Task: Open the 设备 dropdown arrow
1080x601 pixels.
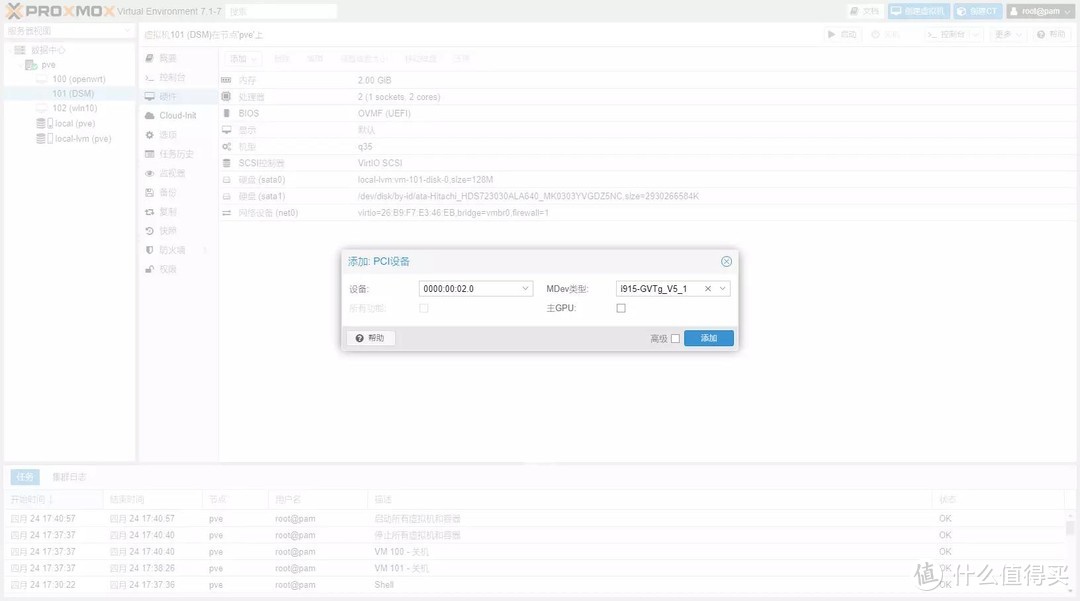Action: coord(525,289)
